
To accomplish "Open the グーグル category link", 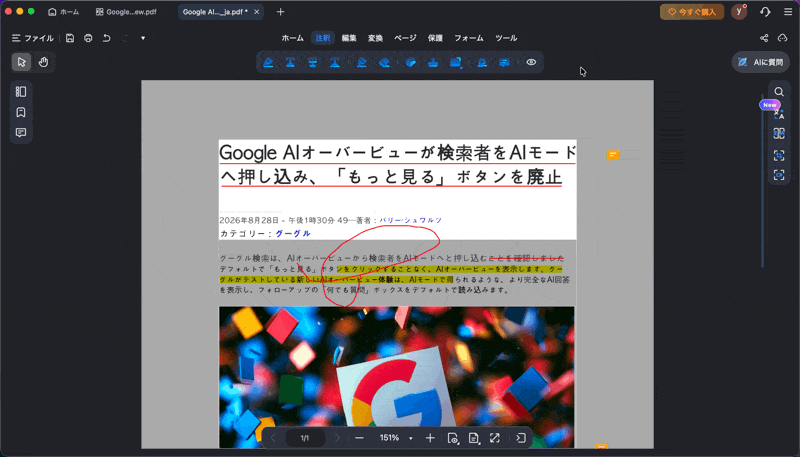I will pyautogui.click(x=293, y=234).
